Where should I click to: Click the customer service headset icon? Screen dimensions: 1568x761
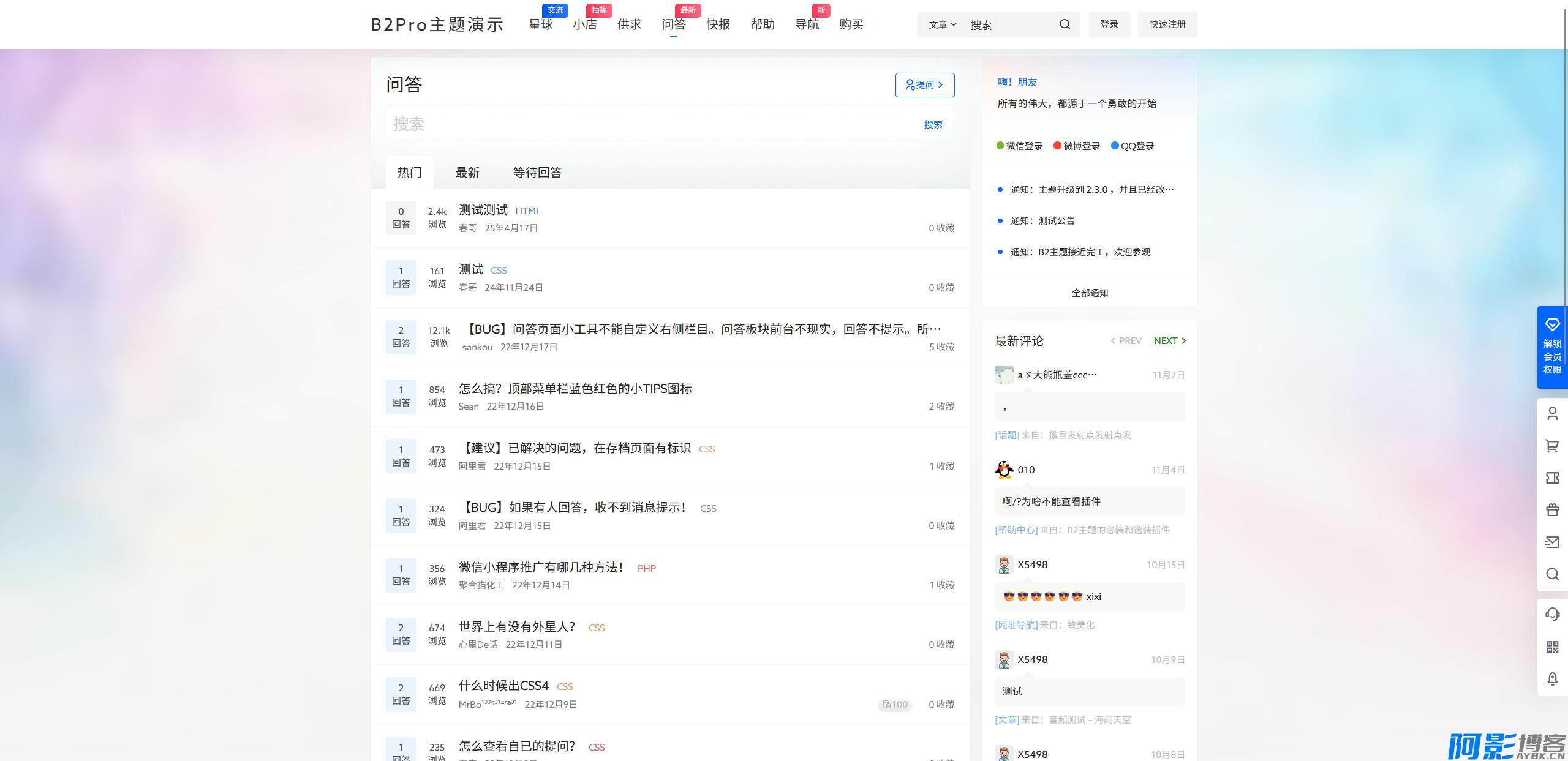click(x=1552, y=614)
